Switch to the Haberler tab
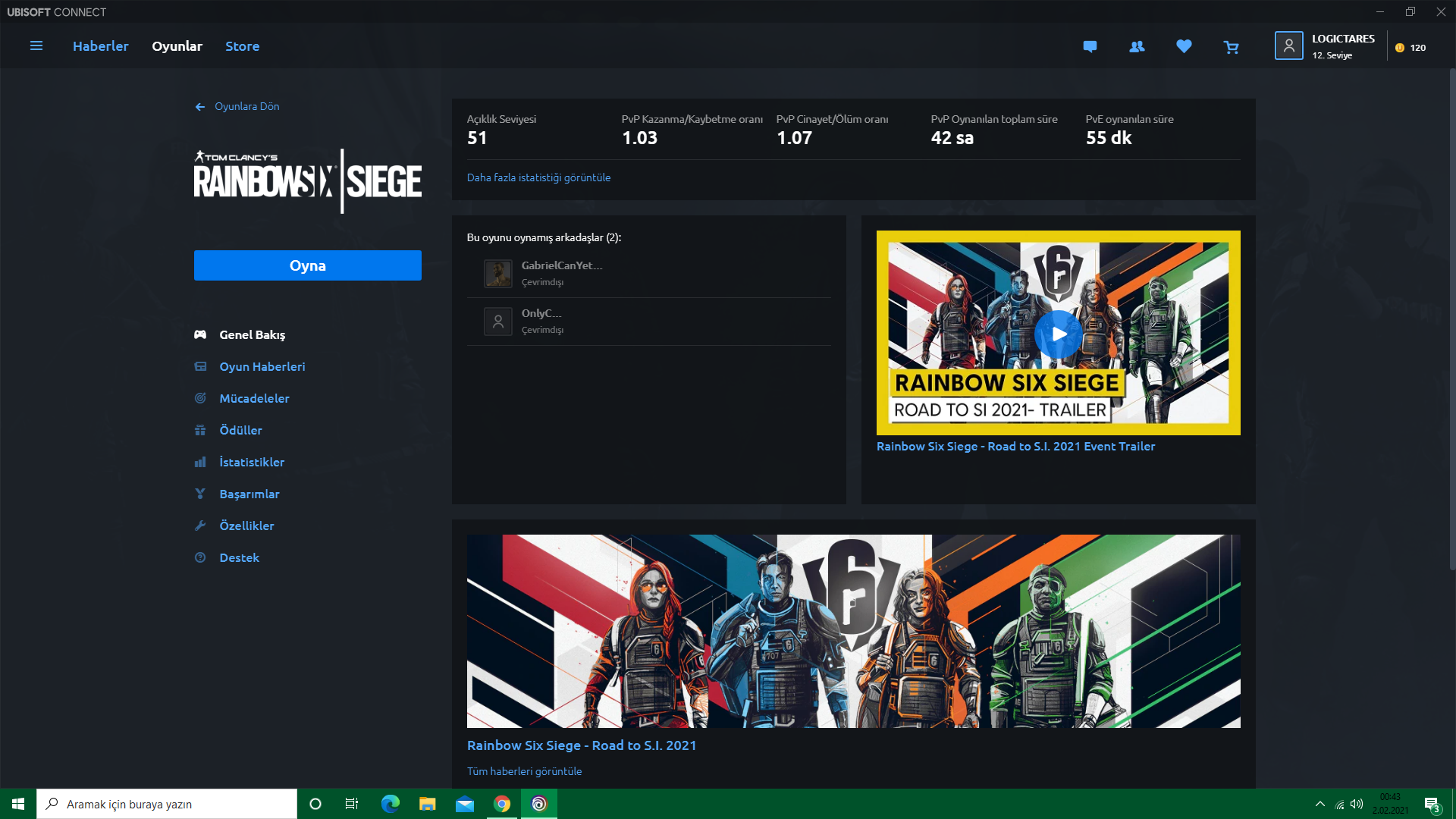The height and width of the screenshot is (819, 1456). [x=100, y=46]
